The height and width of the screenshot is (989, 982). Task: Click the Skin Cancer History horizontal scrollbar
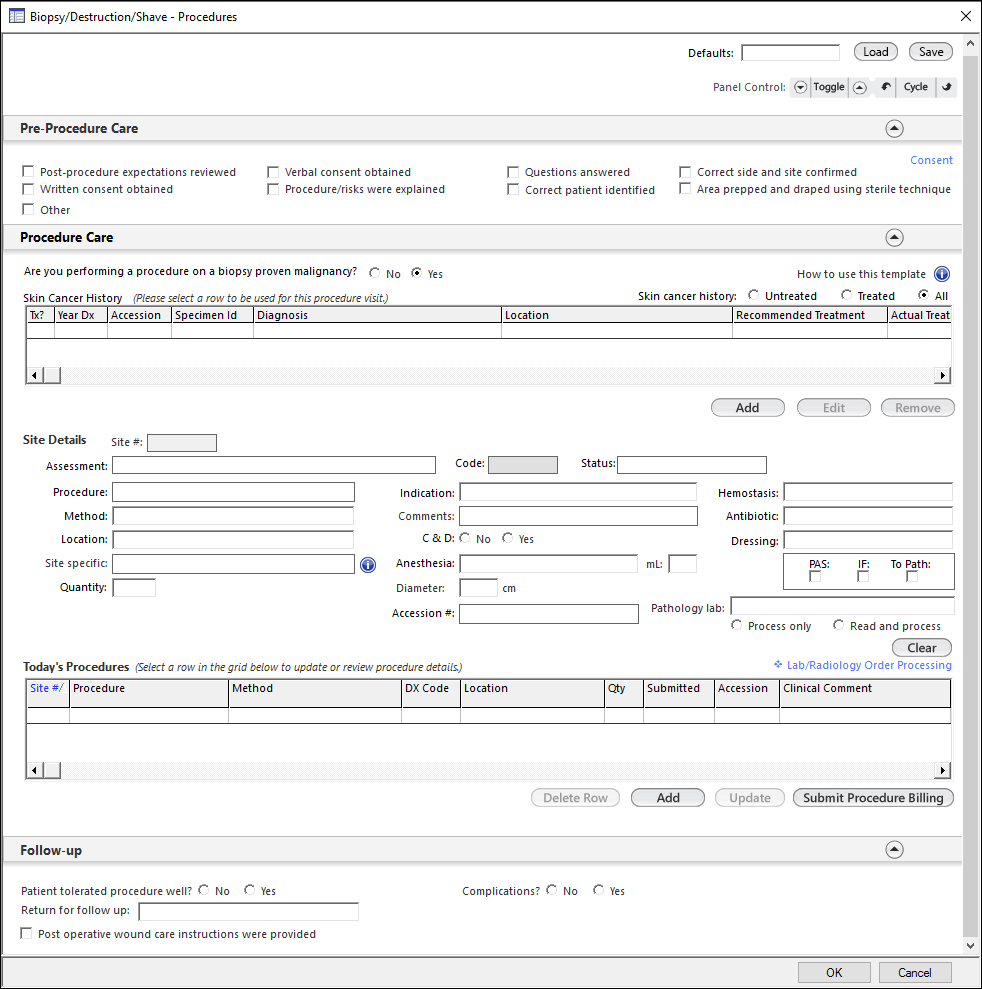tap(488, 375)
